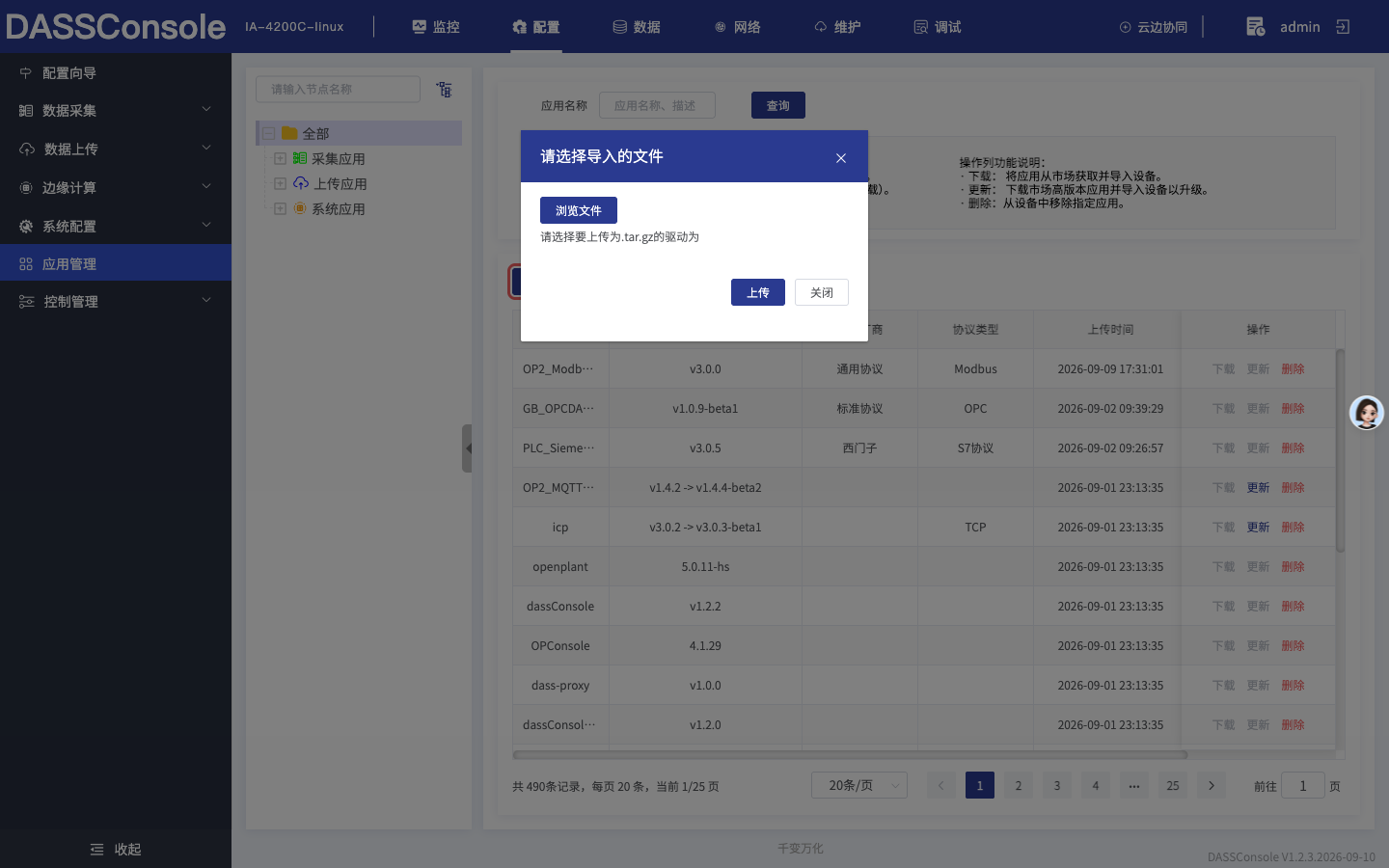Click the next page arrow
This screenshot has width=1389, height=868.
(x=1212, y=785)
